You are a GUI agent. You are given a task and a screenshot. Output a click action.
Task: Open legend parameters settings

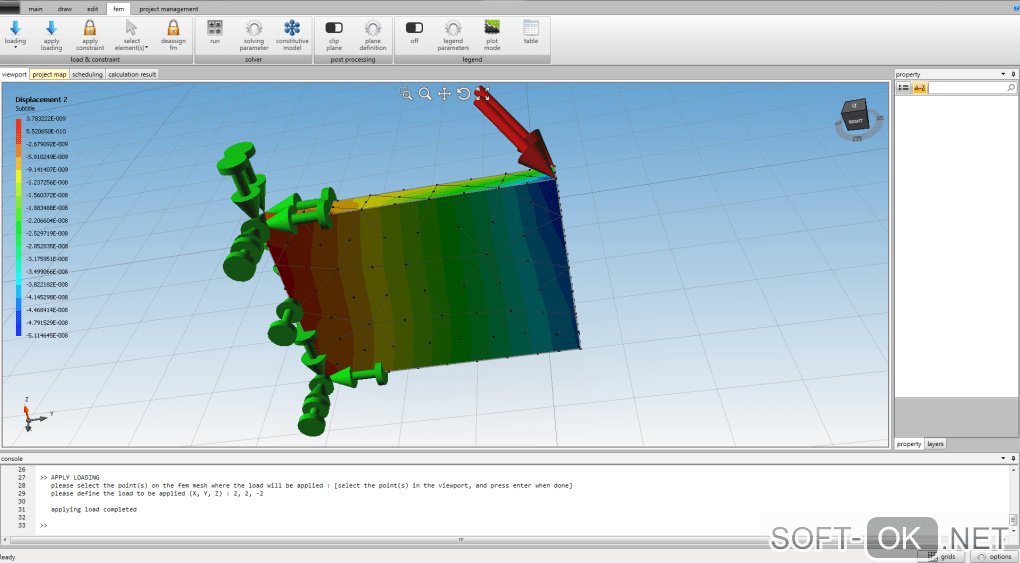453,34
